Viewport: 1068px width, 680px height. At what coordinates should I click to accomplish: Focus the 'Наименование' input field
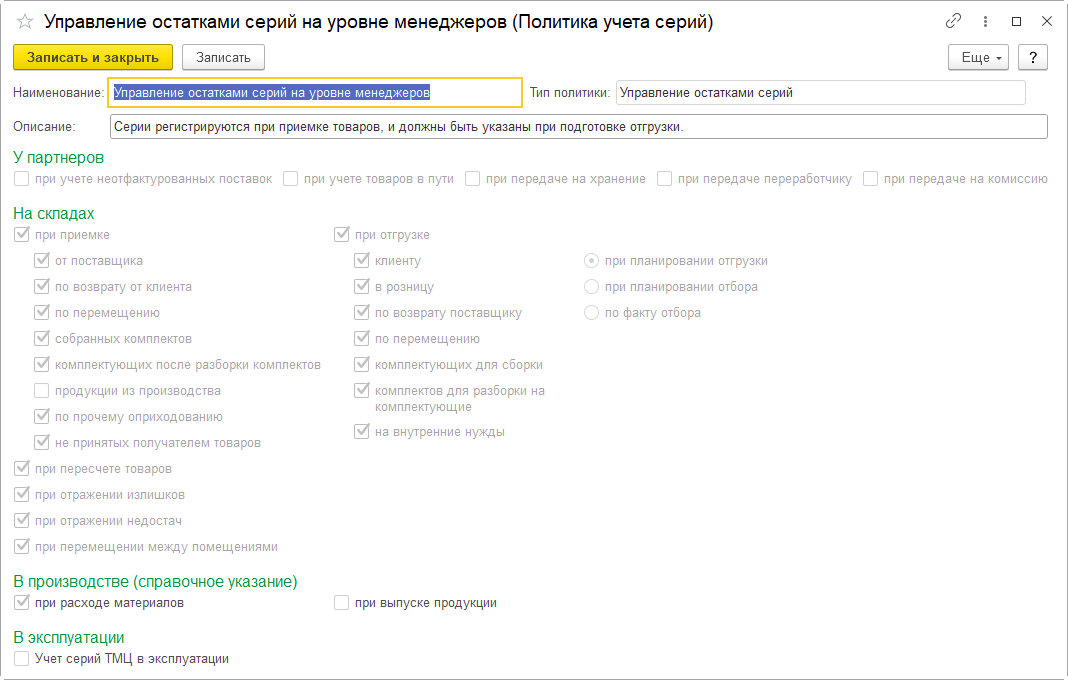(315, 93)
